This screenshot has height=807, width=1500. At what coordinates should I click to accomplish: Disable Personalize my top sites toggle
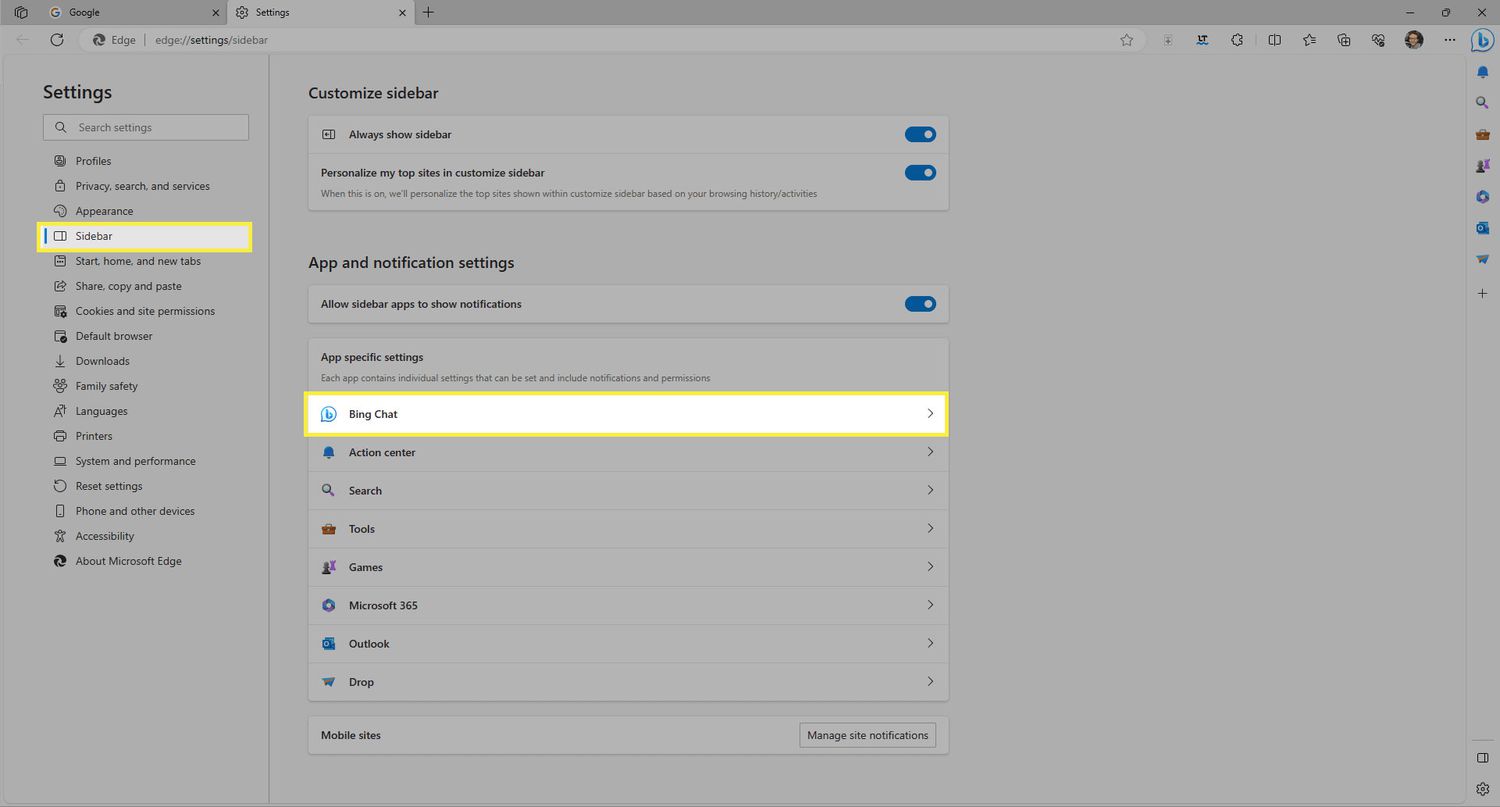[x=920, y=172]
